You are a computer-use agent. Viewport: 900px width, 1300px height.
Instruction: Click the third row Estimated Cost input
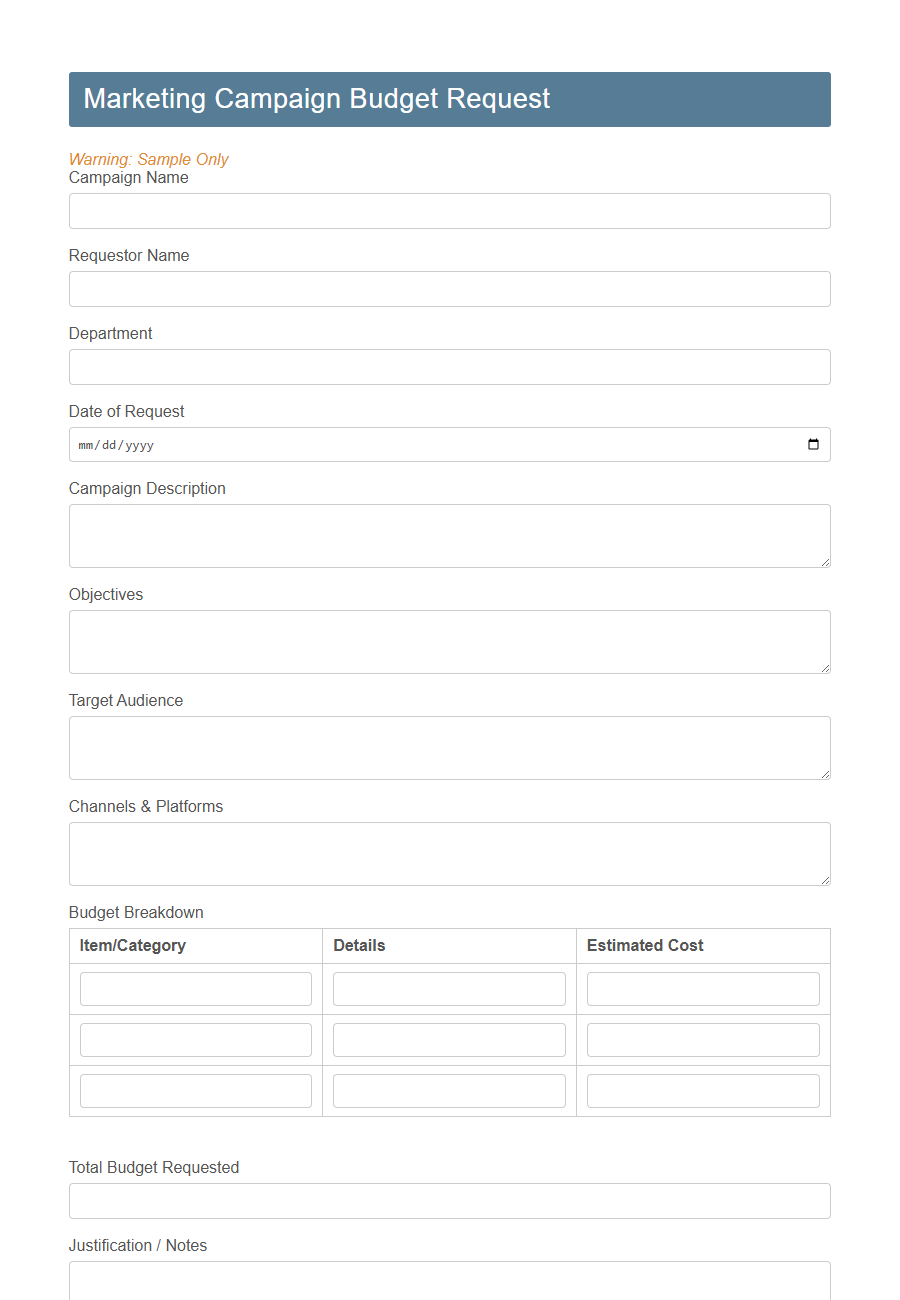point(703,1090)
